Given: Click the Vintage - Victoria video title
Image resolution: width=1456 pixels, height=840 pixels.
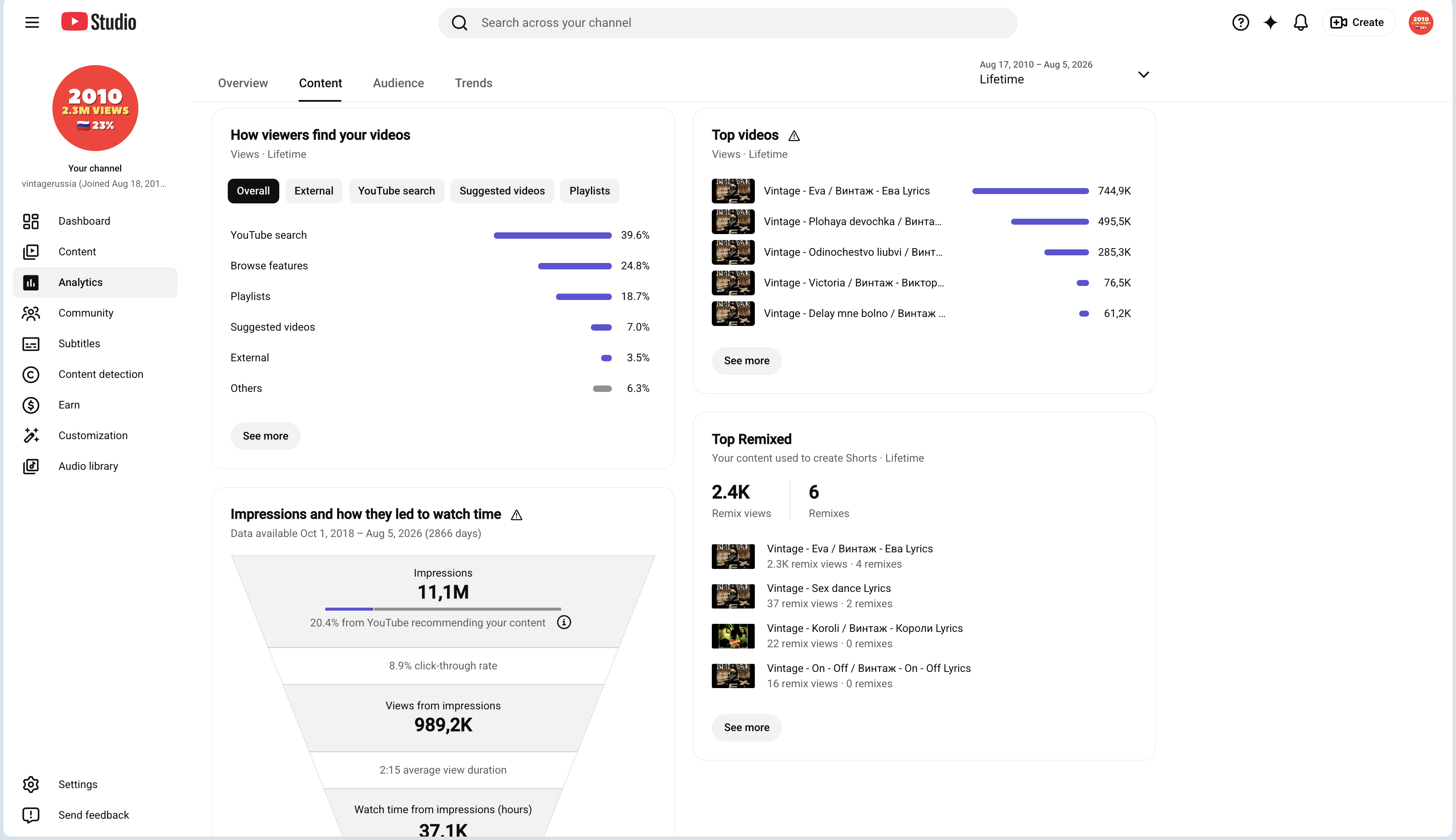Looking at the screenshot, I should click(854, 283).
